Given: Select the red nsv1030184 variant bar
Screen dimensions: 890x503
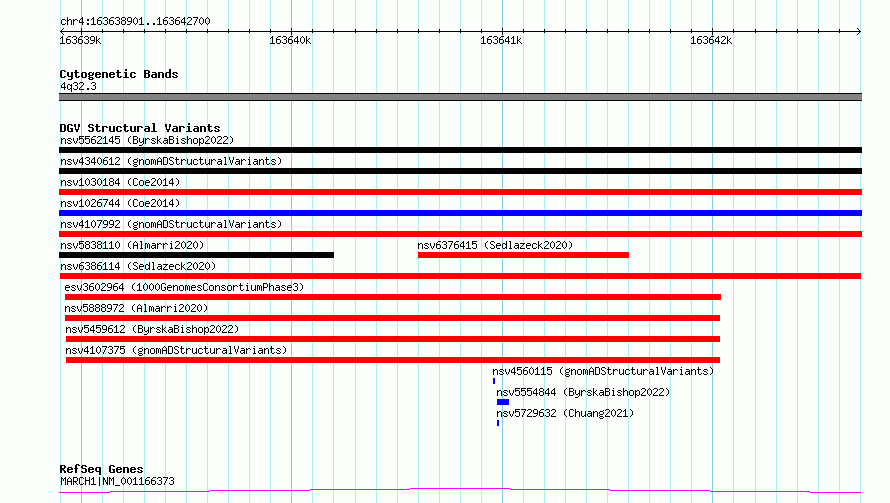Looking at the screenshot, I should pos(460,192).
